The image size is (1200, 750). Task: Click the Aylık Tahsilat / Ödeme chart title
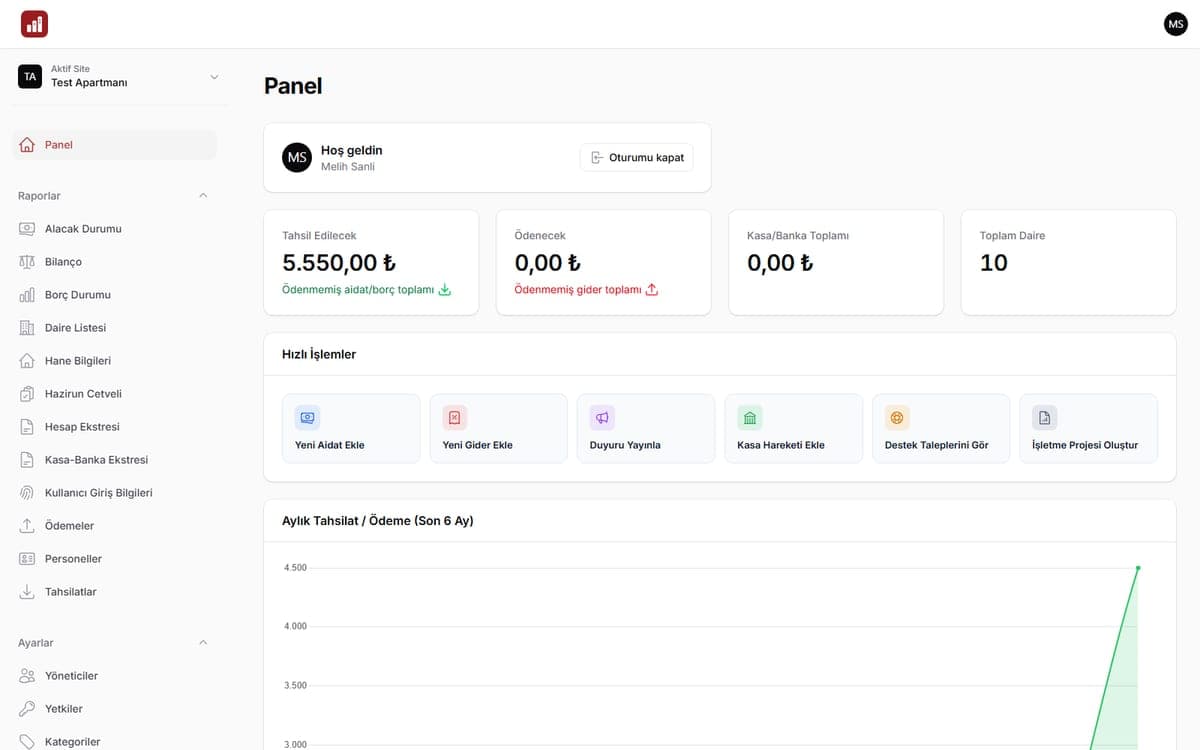(x=378, y=521)
